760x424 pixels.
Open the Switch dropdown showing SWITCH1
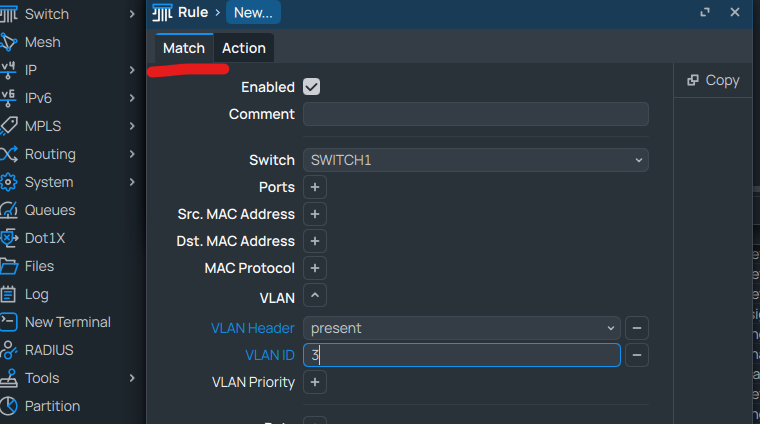(475, 160)
